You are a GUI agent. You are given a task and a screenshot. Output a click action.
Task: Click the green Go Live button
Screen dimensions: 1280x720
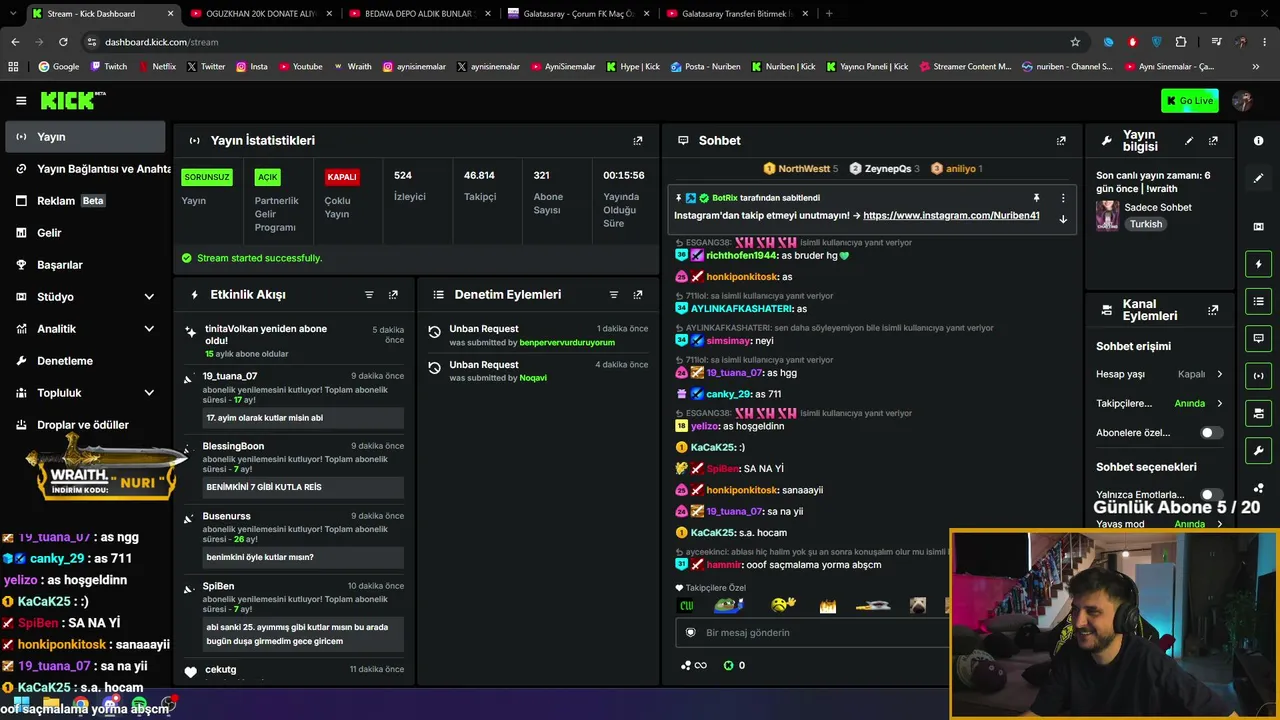(x=1189, y=100)
